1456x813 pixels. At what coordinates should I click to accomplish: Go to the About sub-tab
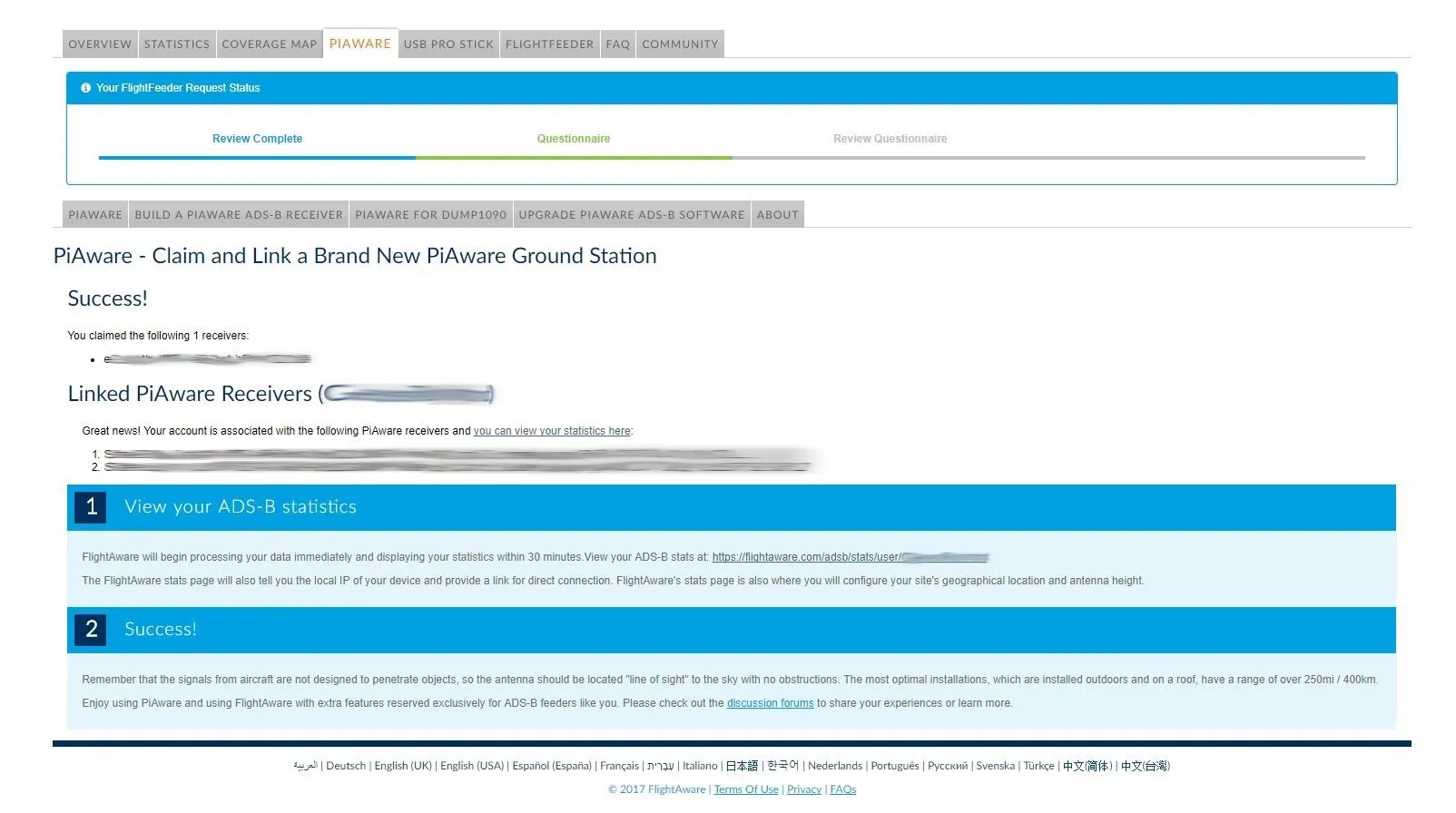778,215
